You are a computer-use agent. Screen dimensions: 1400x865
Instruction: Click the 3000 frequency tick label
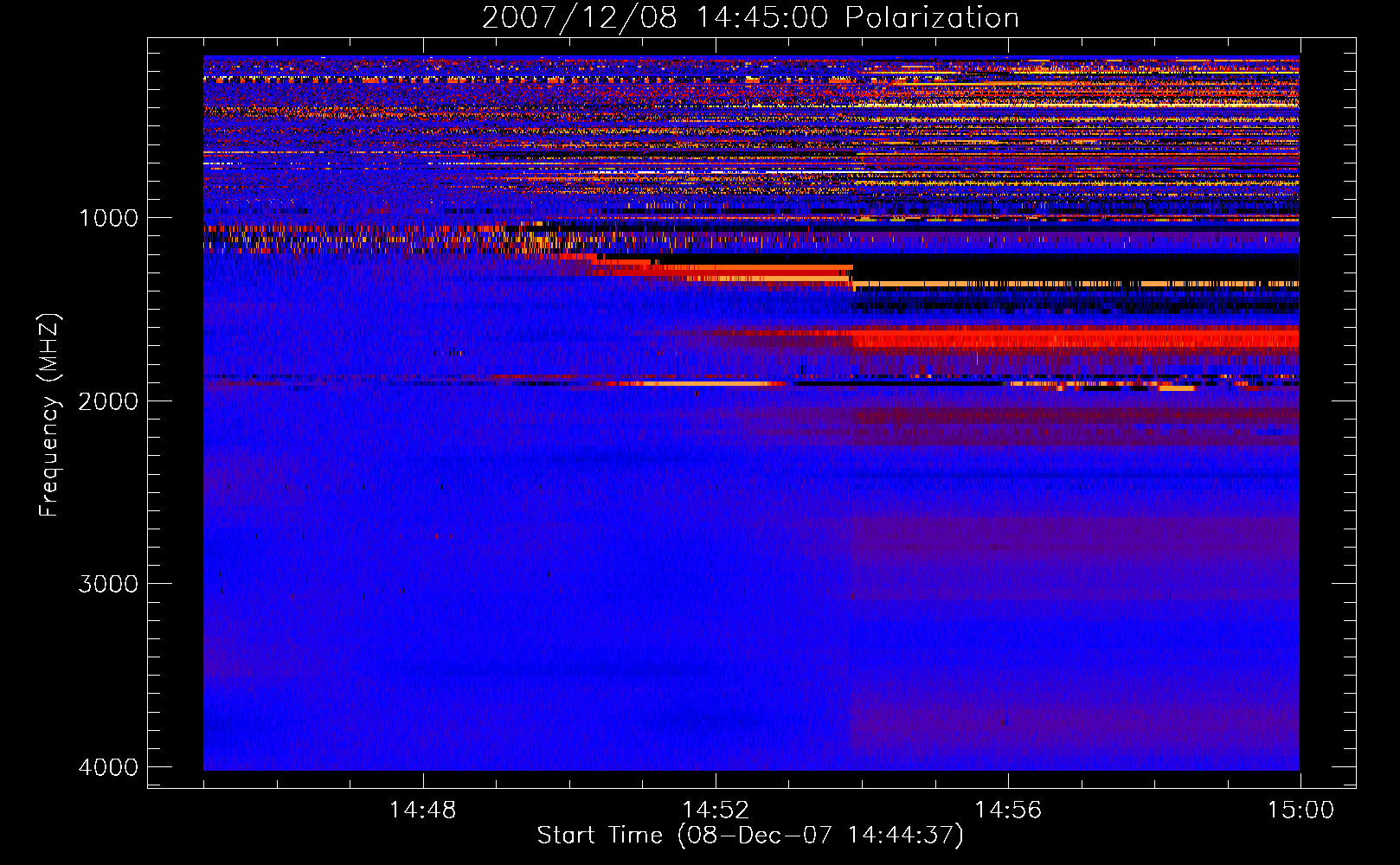pos(108,584)
